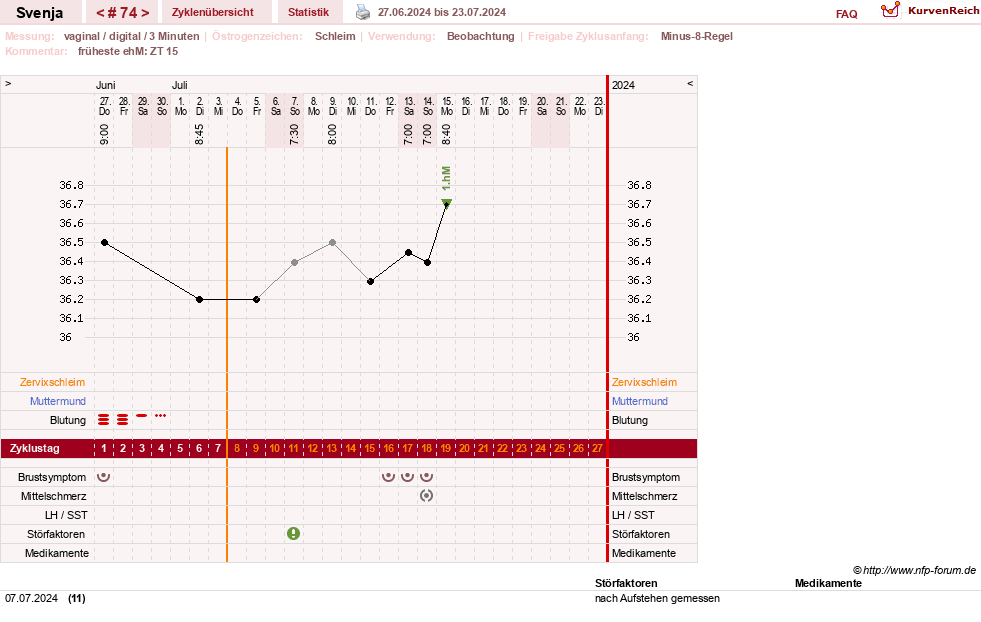Image resolution: width=981 pixels, height=622 pixels.
Task: Open the KurvenReich logo link
Action: 929,11
